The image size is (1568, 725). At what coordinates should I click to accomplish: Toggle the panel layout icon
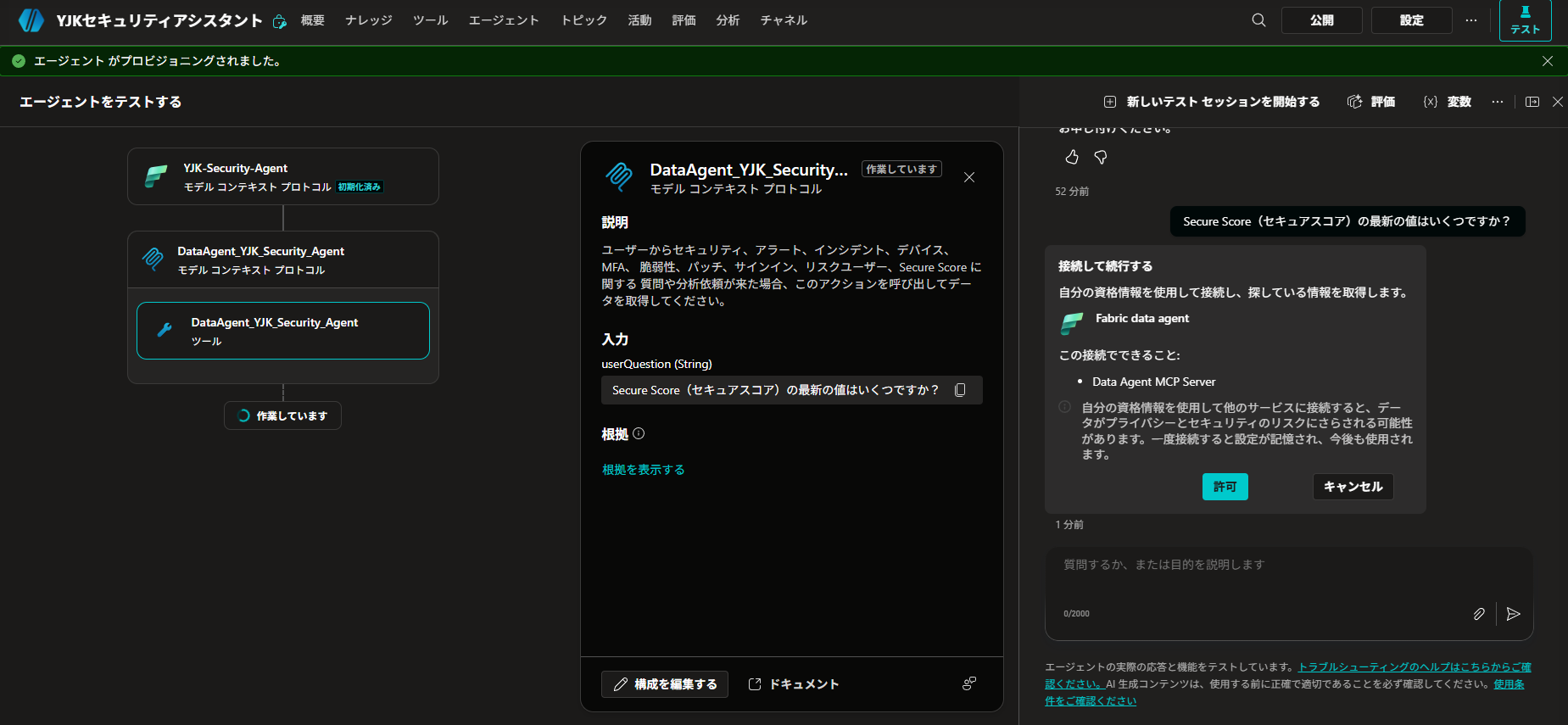pos(1532,102)
